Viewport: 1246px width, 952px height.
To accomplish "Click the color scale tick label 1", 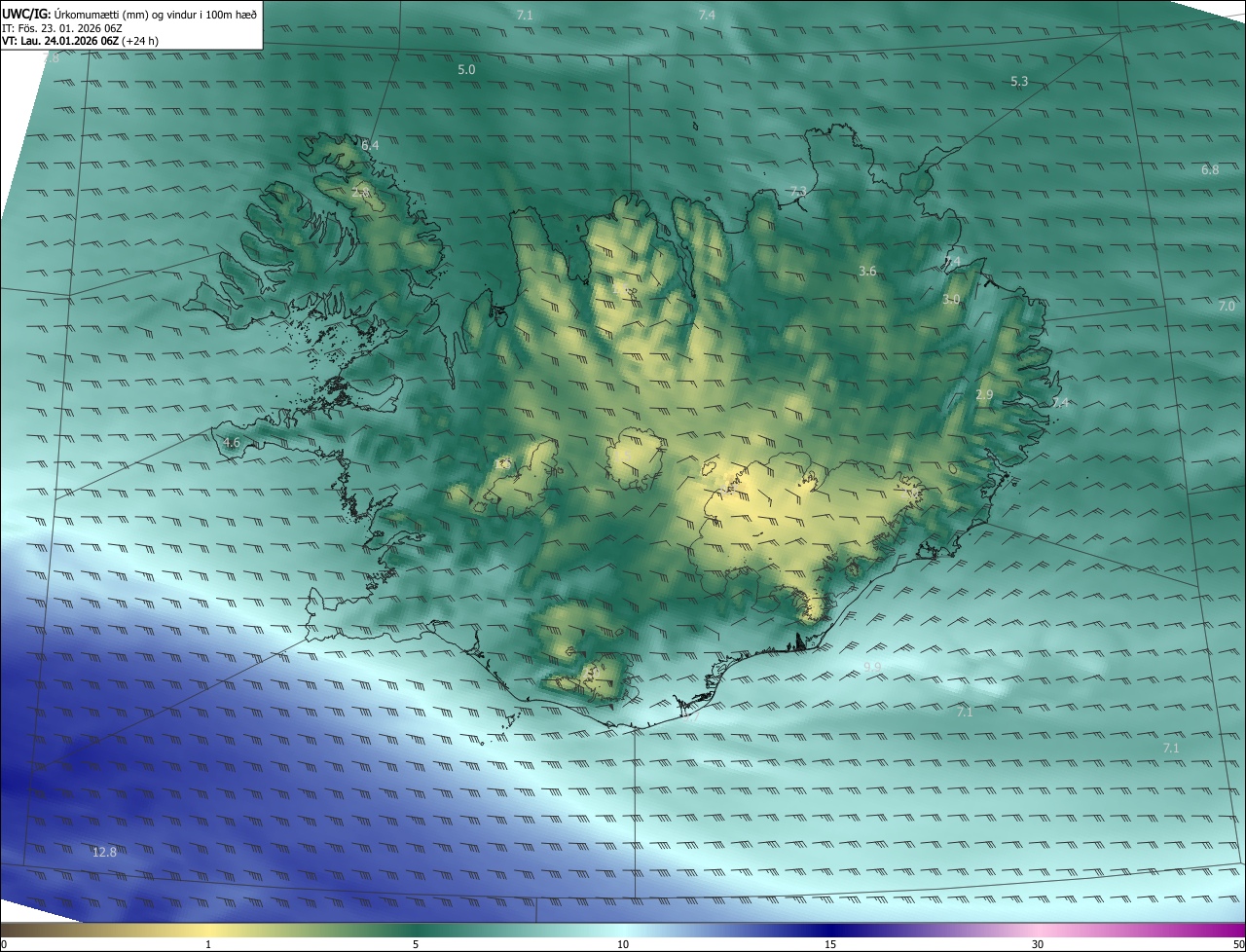I will tap(208, 944).
